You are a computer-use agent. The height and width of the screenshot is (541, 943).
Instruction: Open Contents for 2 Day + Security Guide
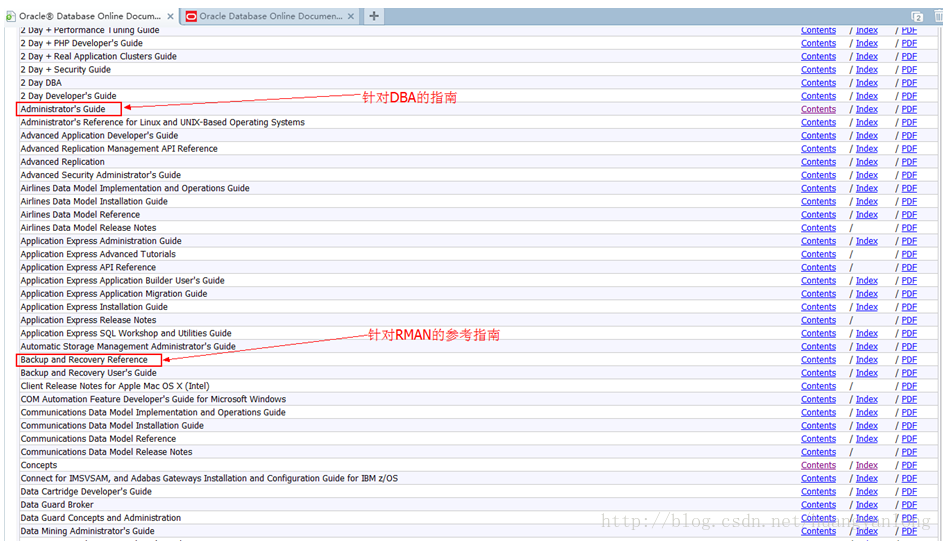coord(818,69)
